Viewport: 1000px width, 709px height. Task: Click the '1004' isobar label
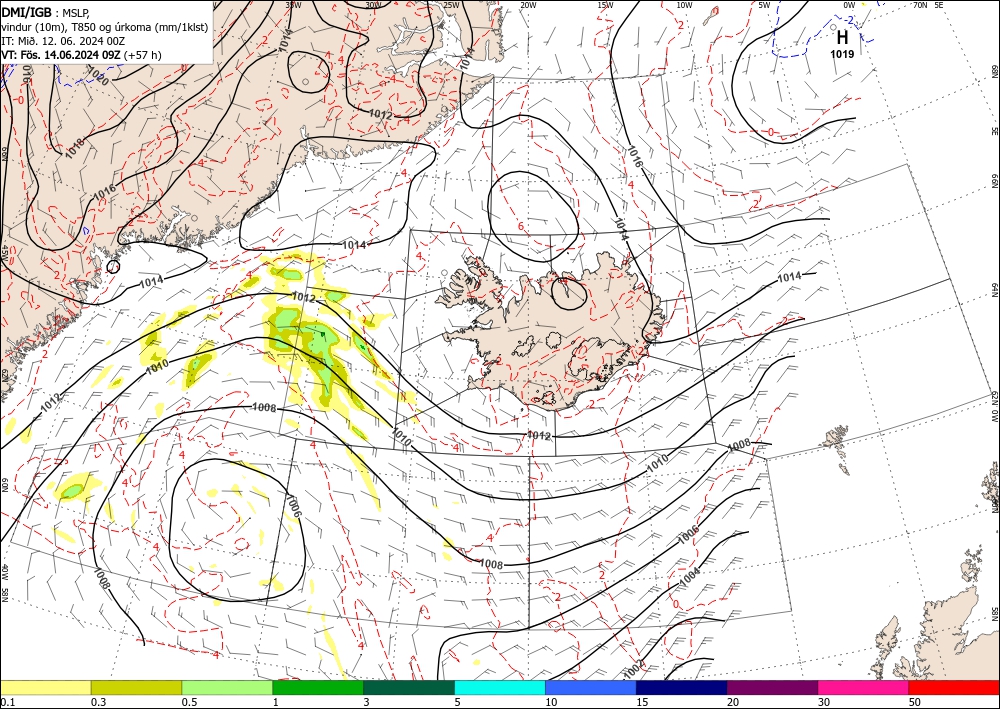[690, 576]
